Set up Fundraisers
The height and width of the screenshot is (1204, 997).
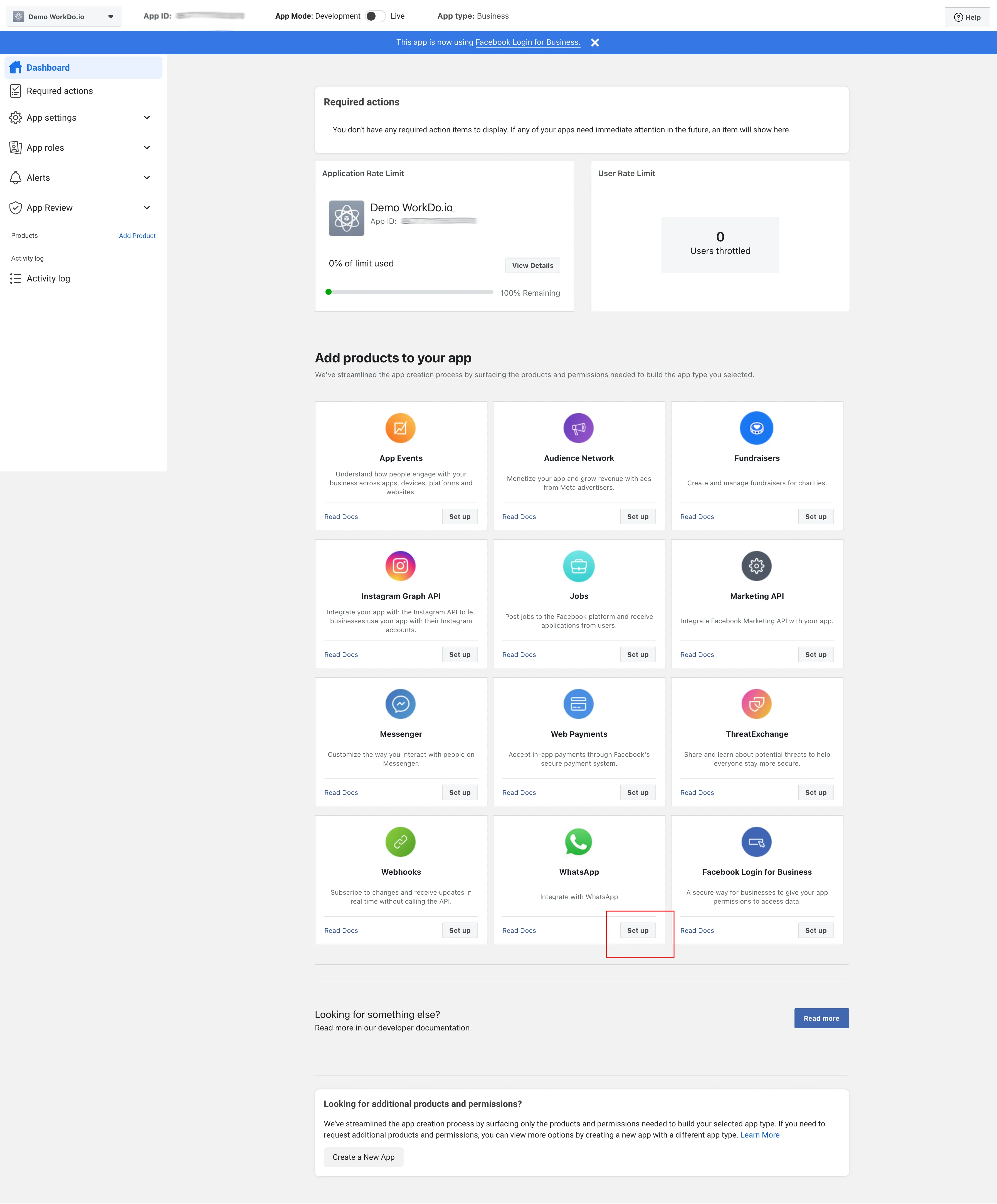pyautogui.click(x=816, y=516)
